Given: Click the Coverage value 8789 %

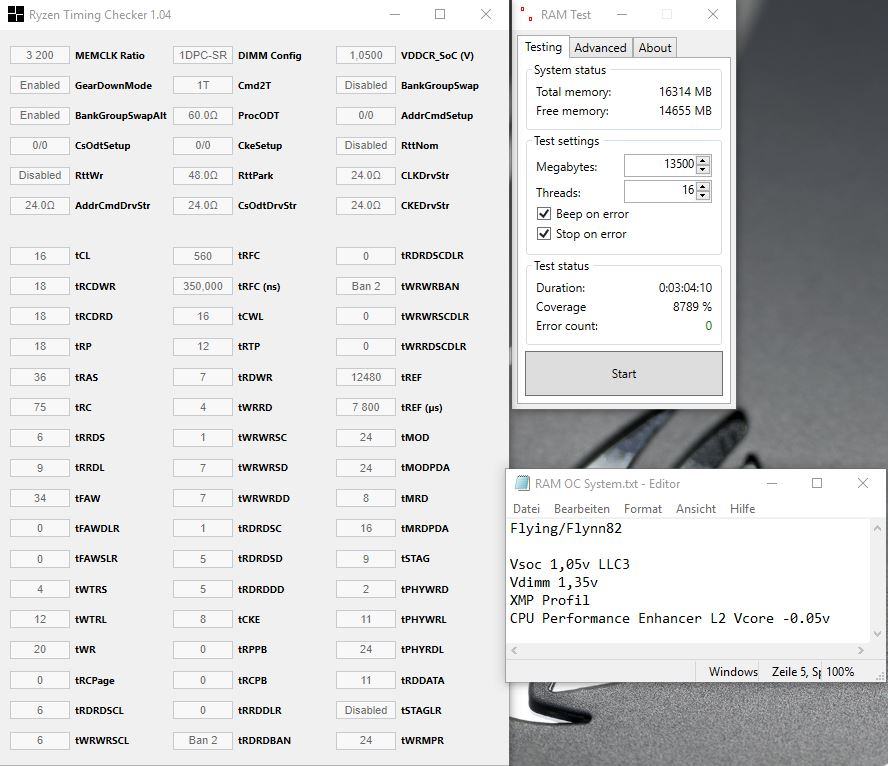Looking at the screenshot, I should point(692,307).
